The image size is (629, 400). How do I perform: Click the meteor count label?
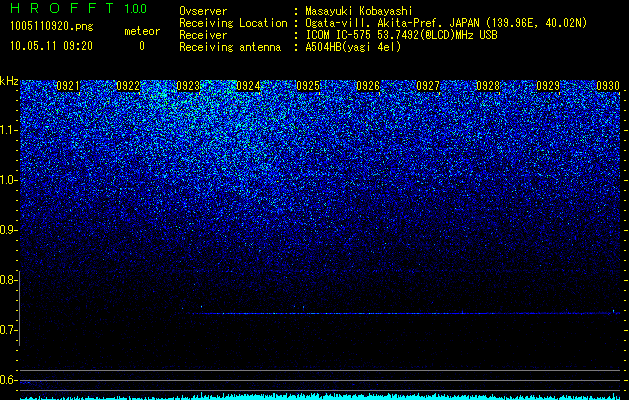click(x=142, y=31)
